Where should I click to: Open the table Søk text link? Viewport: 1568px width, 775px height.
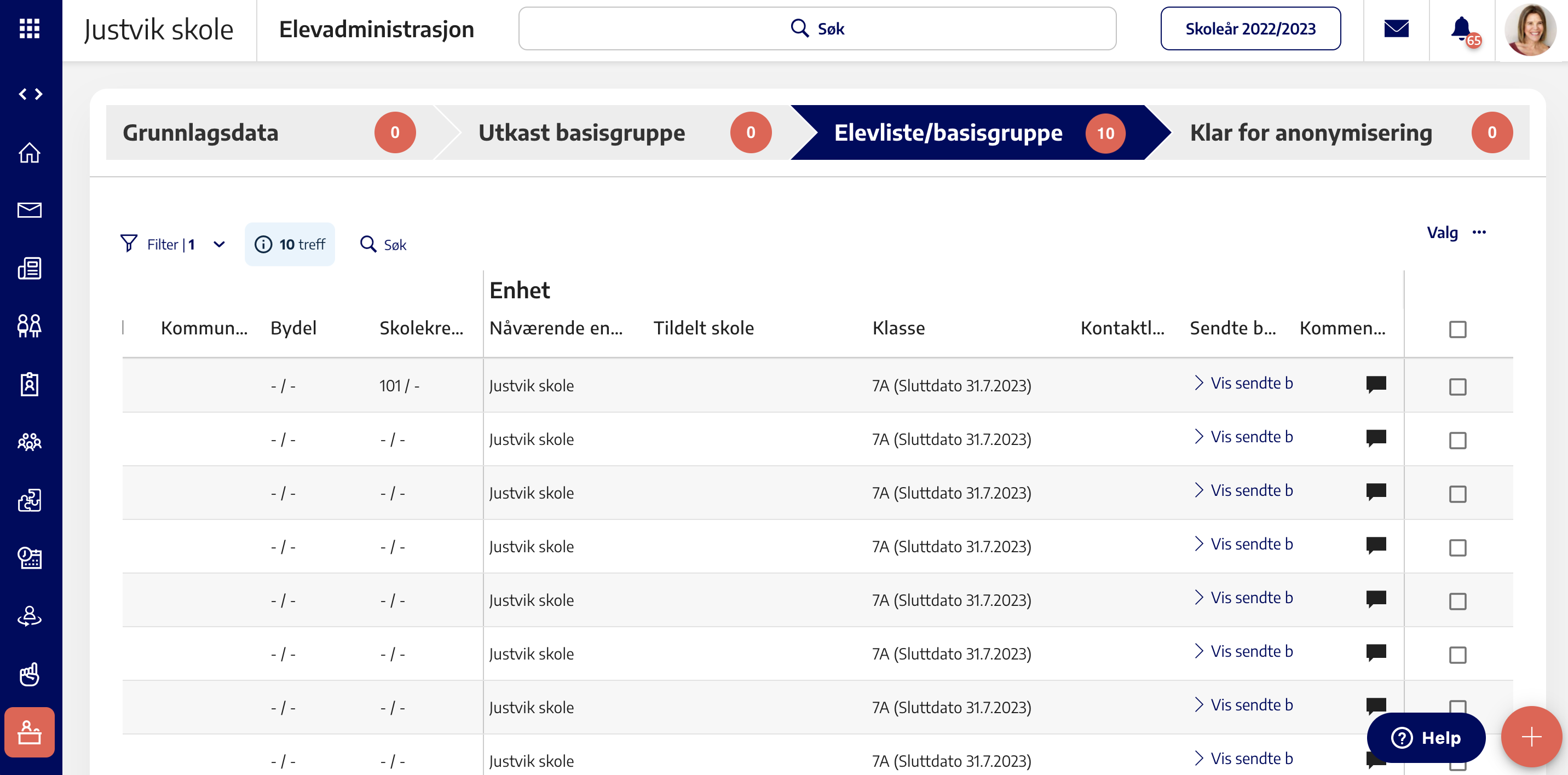click(x=395, y=245)
